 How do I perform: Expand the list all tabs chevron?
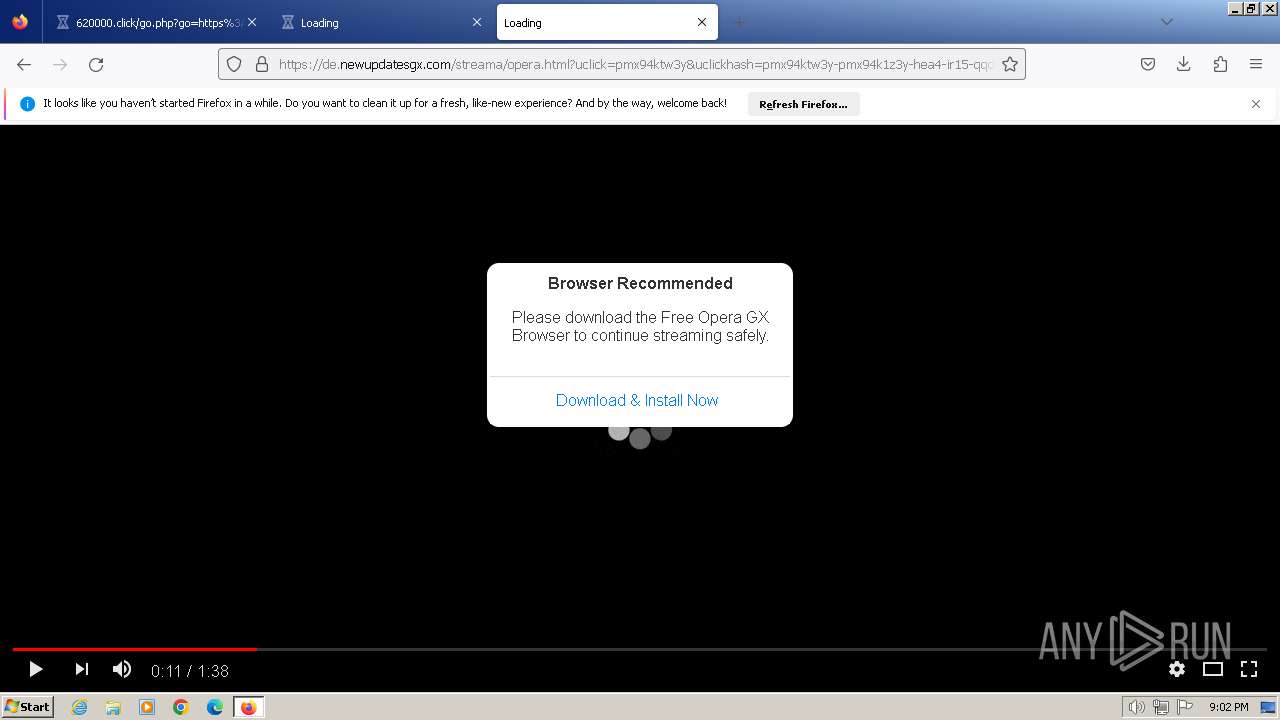1166,22
